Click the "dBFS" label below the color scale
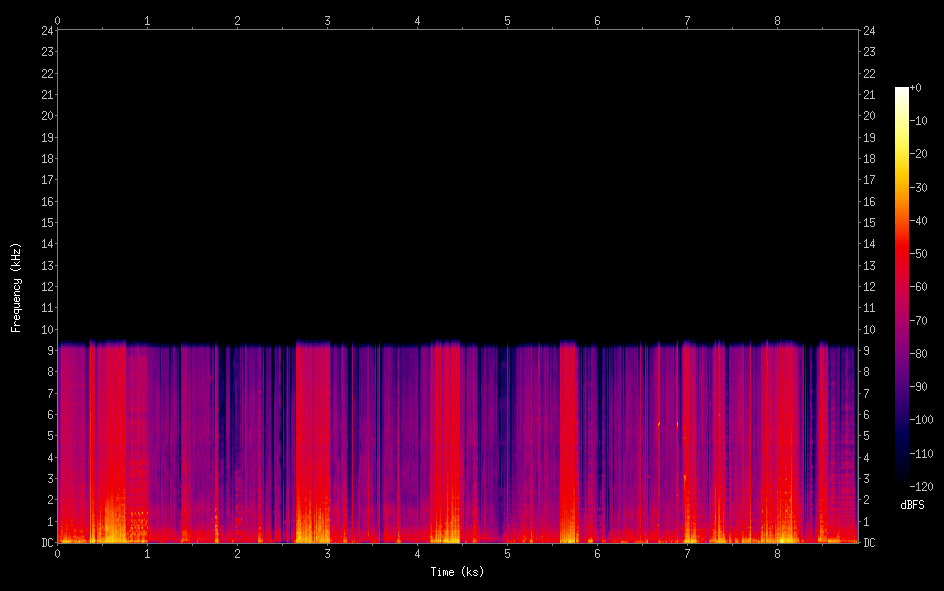The image size is (944, 591). pyautogui.click(x=913, y=505)
